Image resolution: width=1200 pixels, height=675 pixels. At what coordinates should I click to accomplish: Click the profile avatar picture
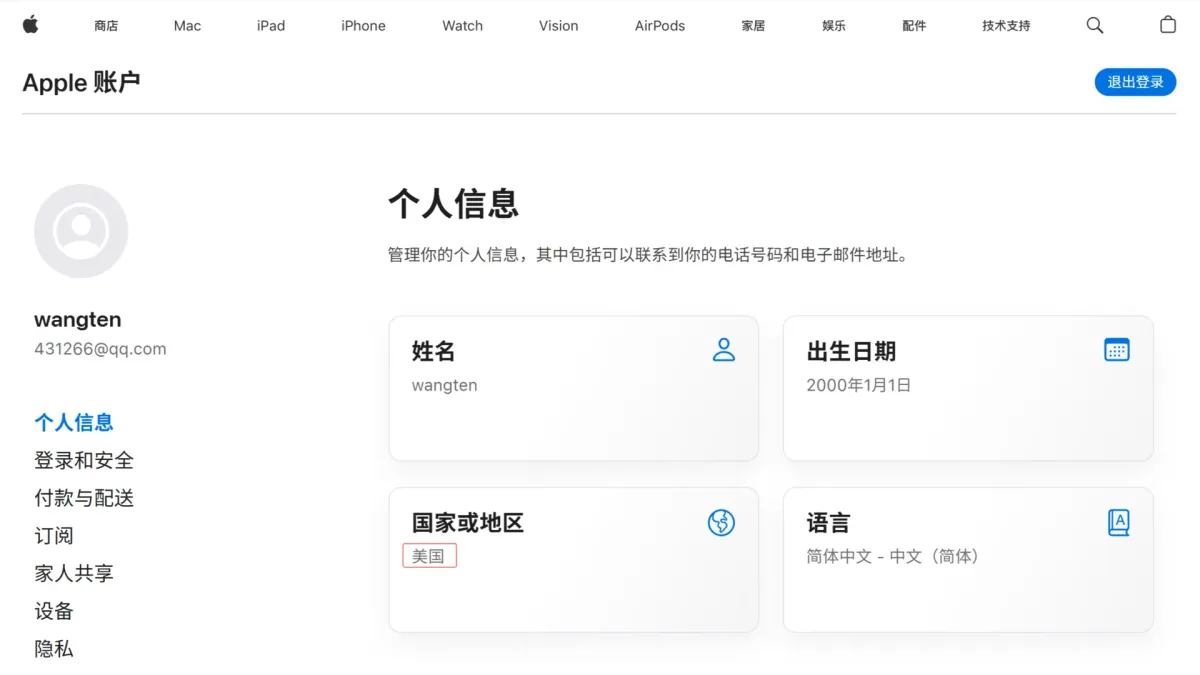(81, 231)
